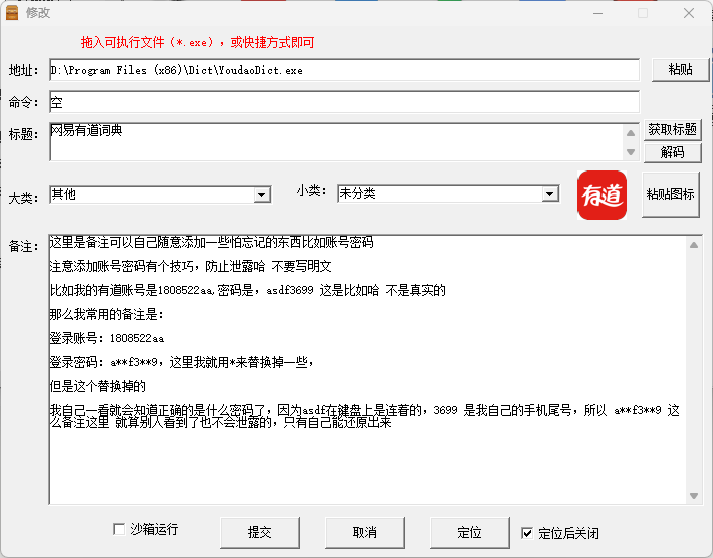This screenshot has width=713, height=558.
Task: Click the 粘贴图标 button
Action: coord(671,195)
